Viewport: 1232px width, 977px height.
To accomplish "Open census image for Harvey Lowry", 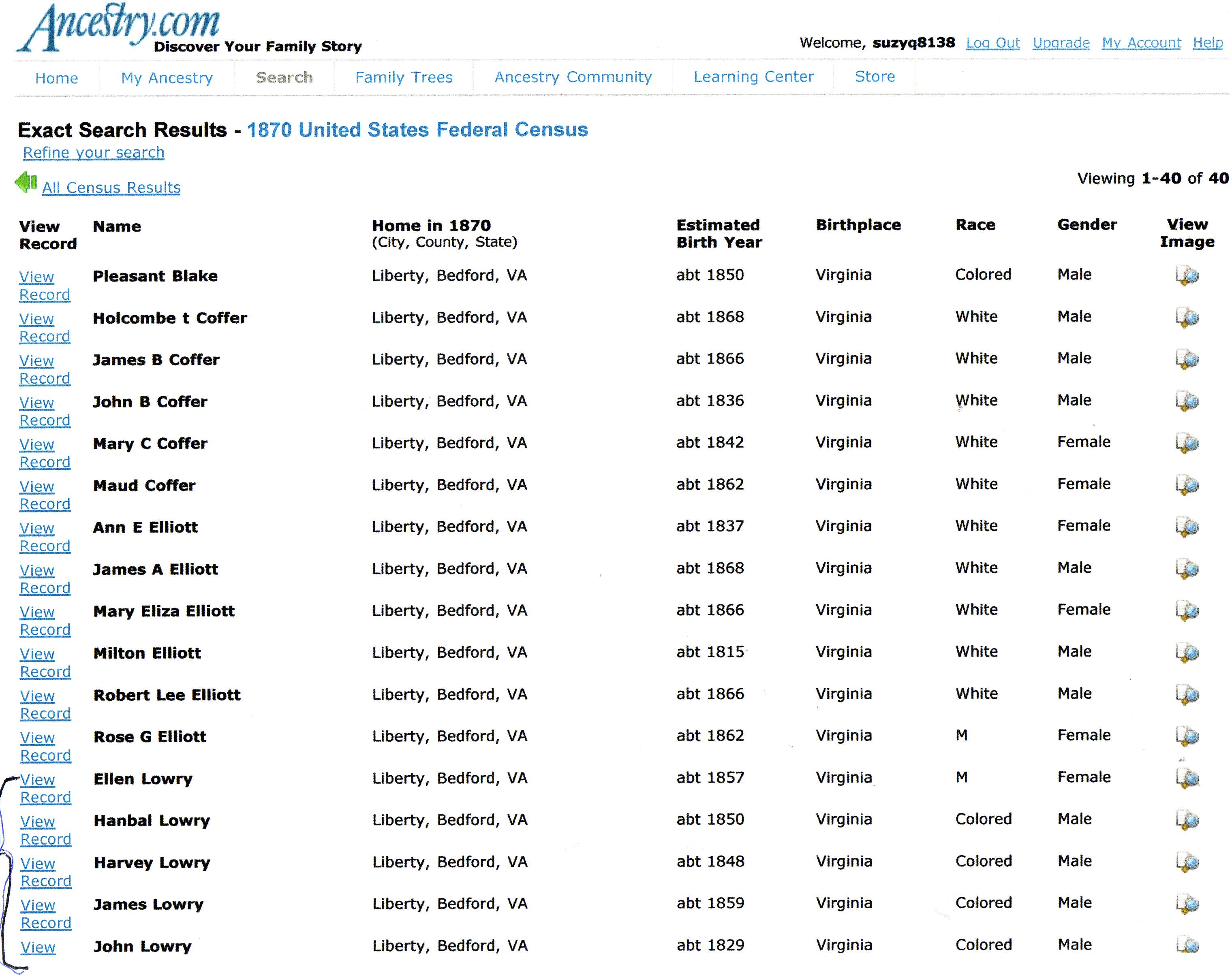I will (x=1187, y=862).
